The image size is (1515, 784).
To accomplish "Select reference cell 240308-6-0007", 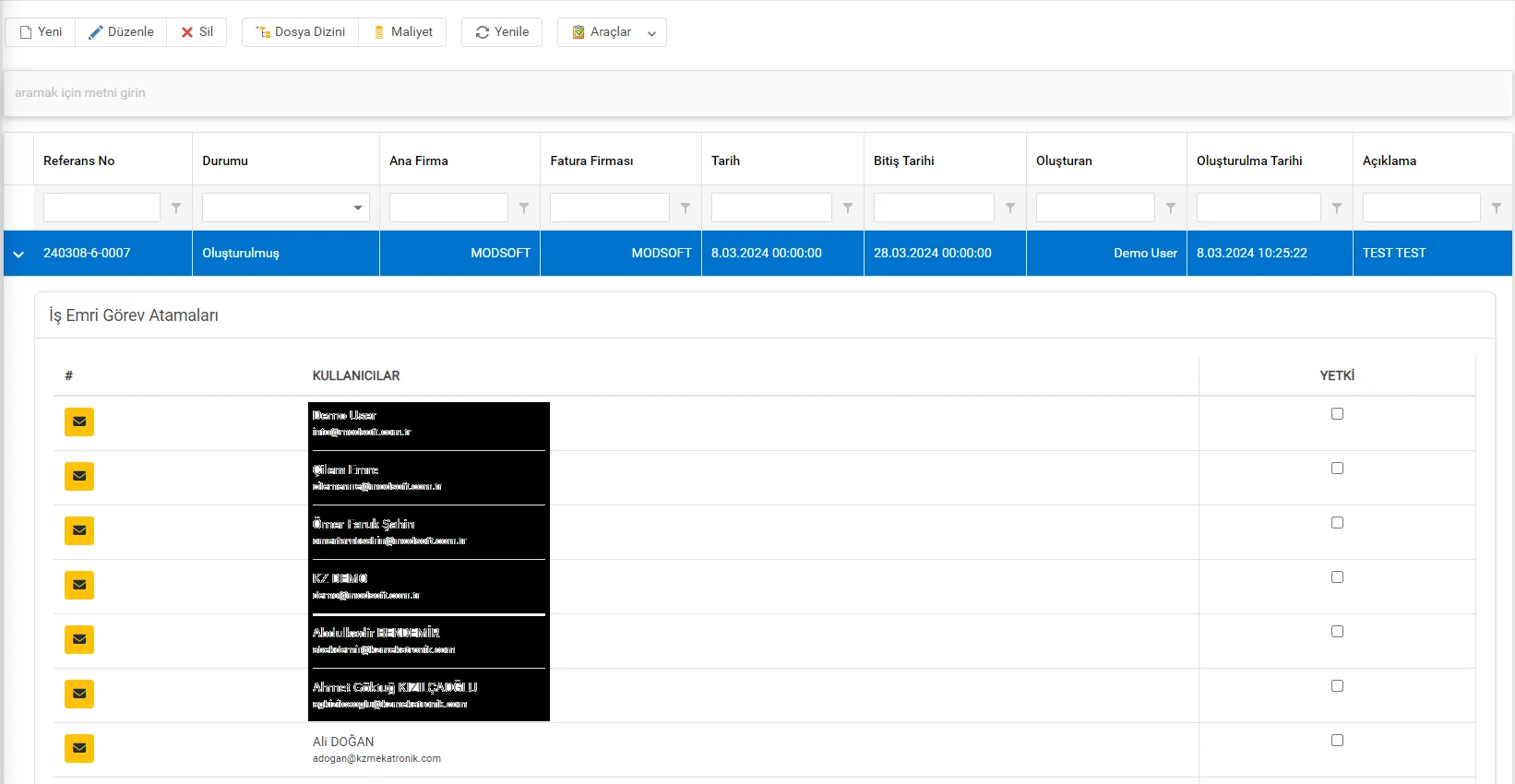I will 113,254.
